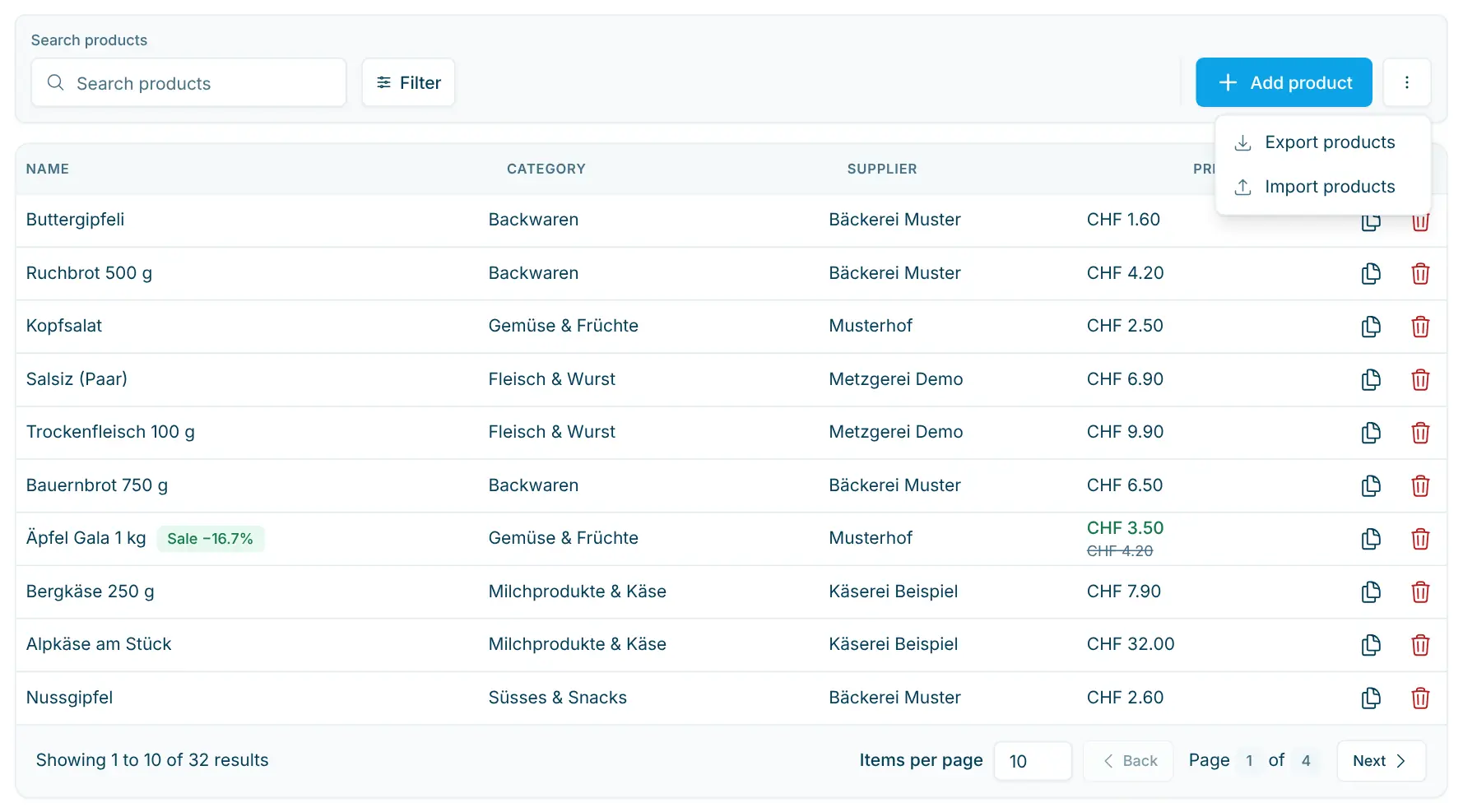Viewport: 1463px width, 812px height.
Task: Click the Sale −16.7% badge
Action: [x=210, y=539]
